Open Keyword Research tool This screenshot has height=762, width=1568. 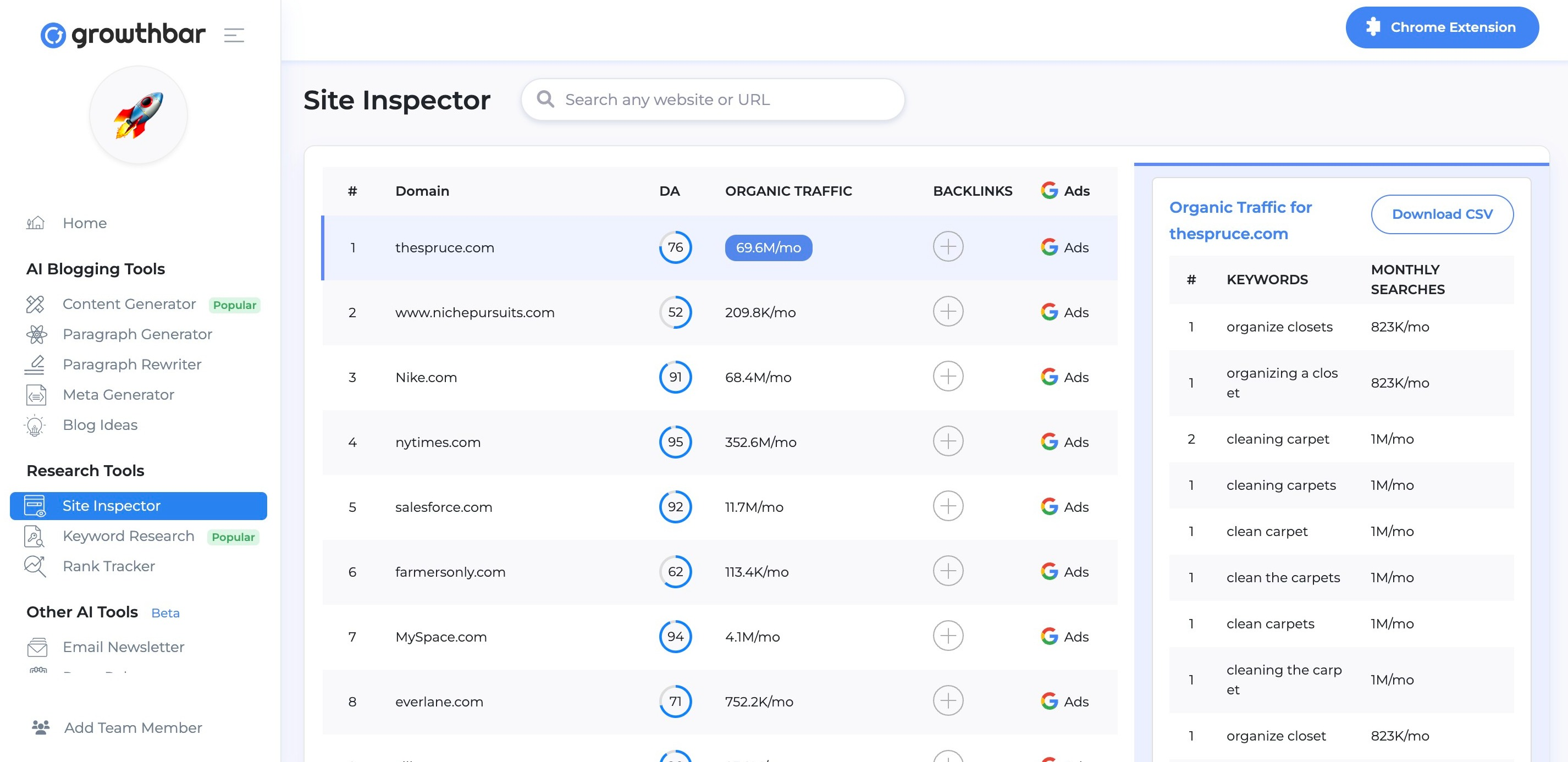point(129,536)
